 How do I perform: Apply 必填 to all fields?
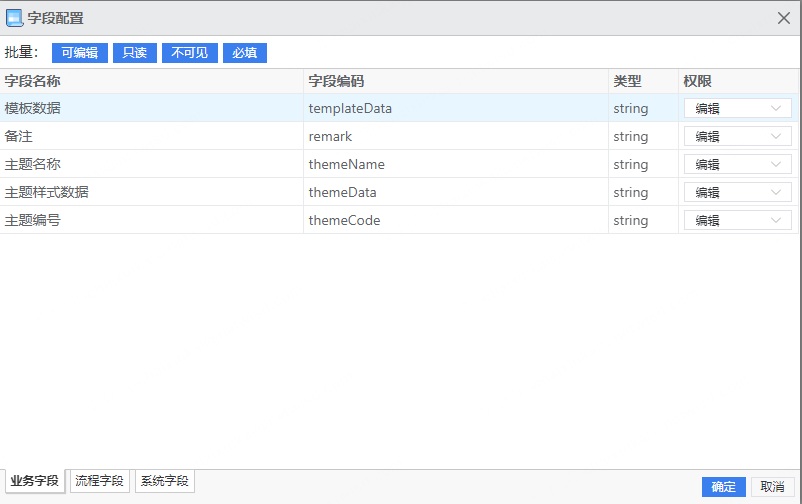tap(245, 53)
